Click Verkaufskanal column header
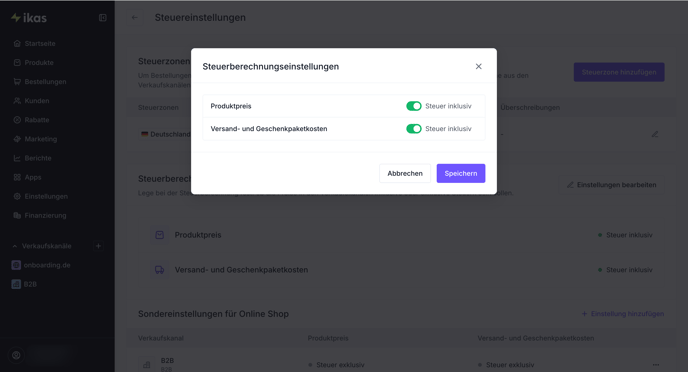The height and width of the screenshot is (372, 688). tap(161, 338)
